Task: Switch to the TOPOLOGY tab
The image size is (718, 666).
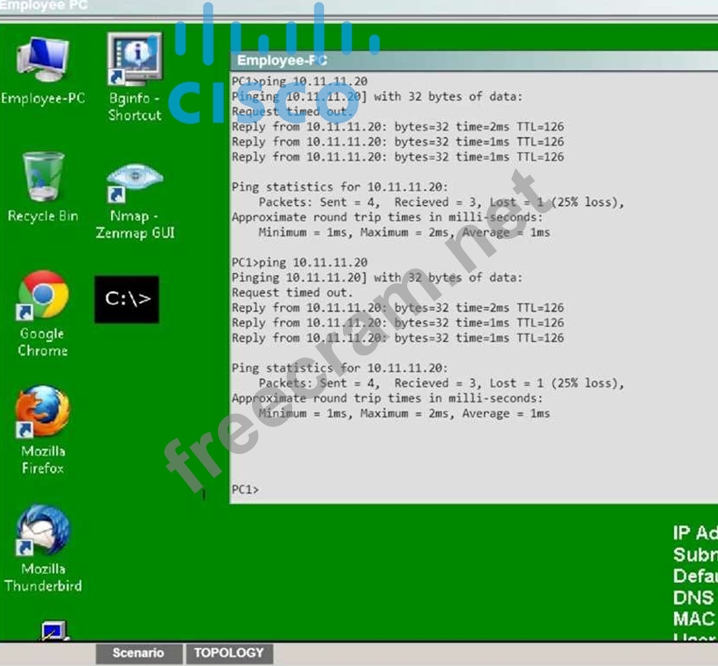Action: pos(229,653)
